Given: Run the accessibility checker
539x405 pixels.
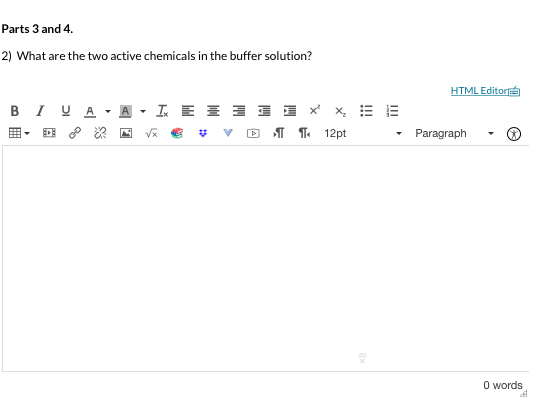Looking at the screenshot, I should [x=514, y=134].
